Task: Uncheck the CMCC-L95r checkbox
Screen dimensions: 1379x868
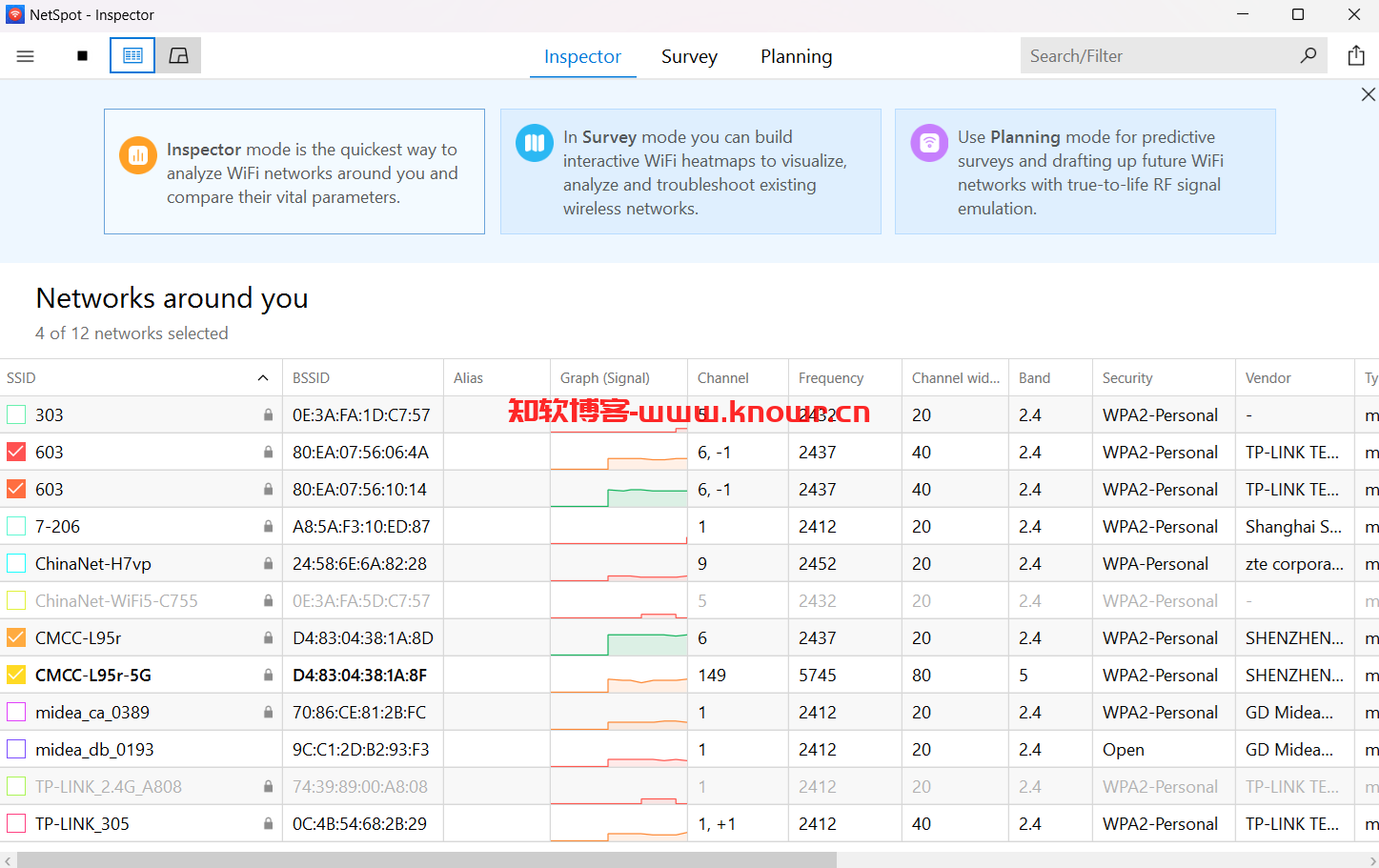Action: tap(16, 637)
